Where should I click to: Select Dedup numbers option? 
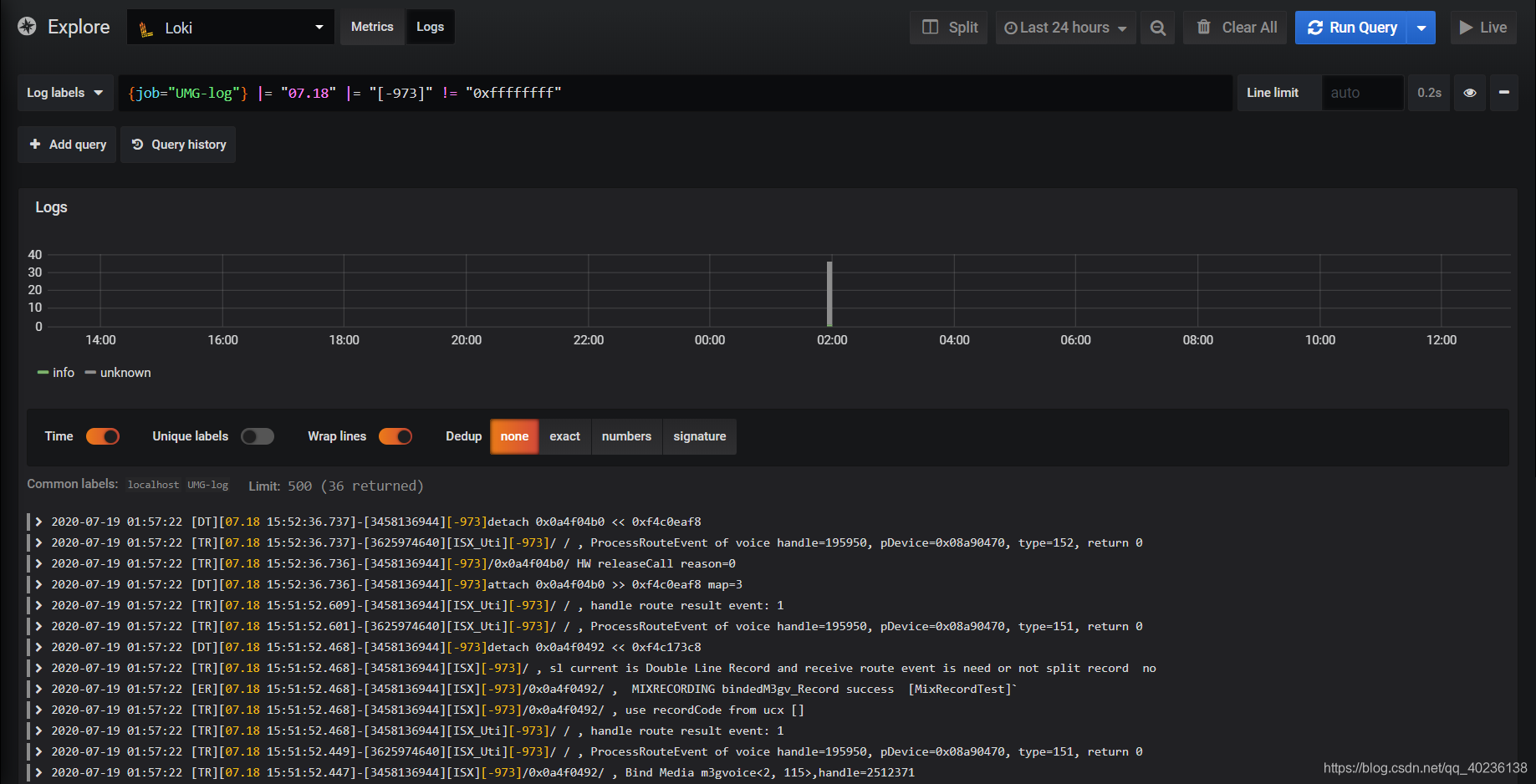[626, 436]
